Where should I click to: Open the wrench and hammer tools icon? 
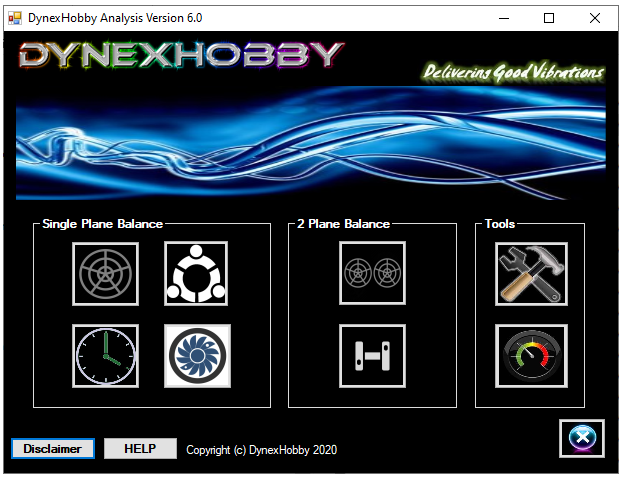pyautogui.click(x=531, y=274)
